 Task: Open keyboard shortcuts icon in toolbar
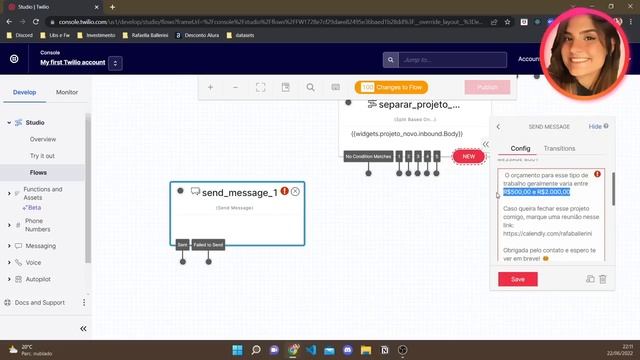point(336,87)
